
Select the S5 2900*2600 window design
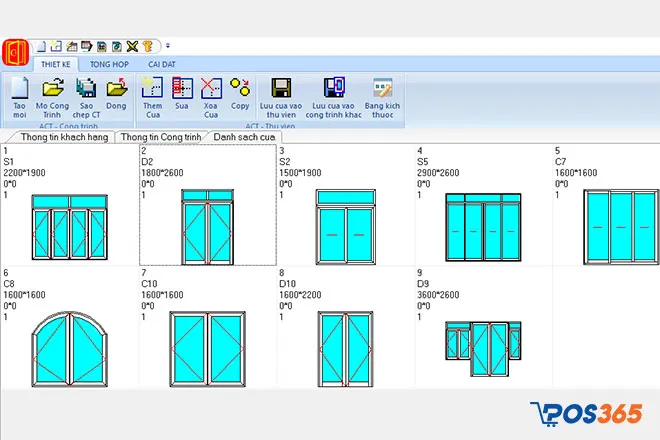(x=482, y=227)
